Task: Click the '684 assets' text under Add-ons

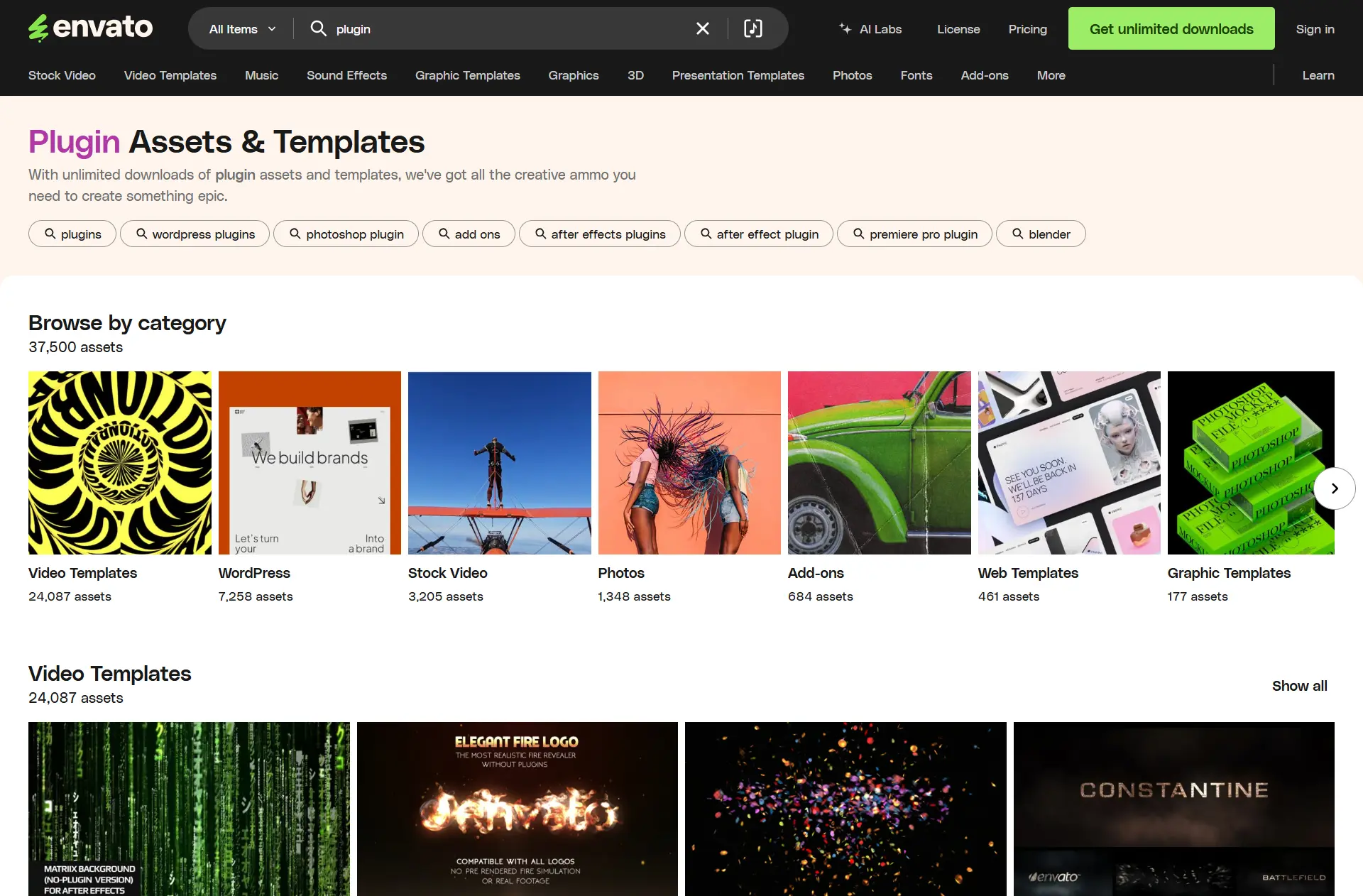Action: [x=821, y=596]
